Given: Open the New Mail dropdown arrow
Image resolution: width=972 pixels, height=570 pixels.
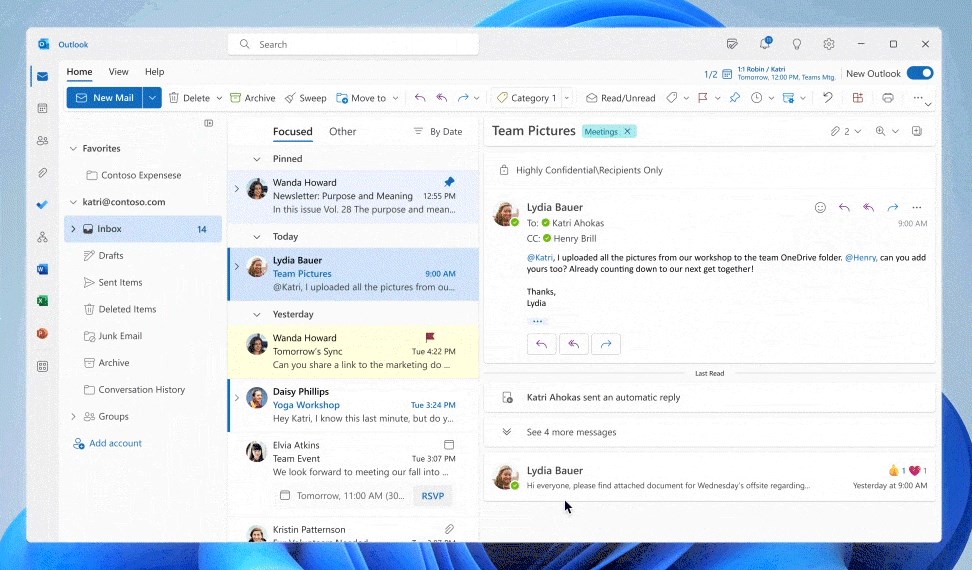Looking at the screenshot, I should pos(152,98).
